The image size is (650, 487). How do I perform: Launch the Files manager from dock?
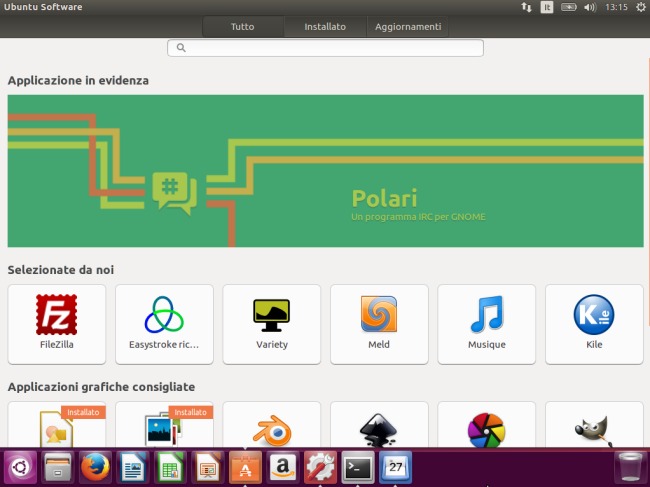click(58, 468)
